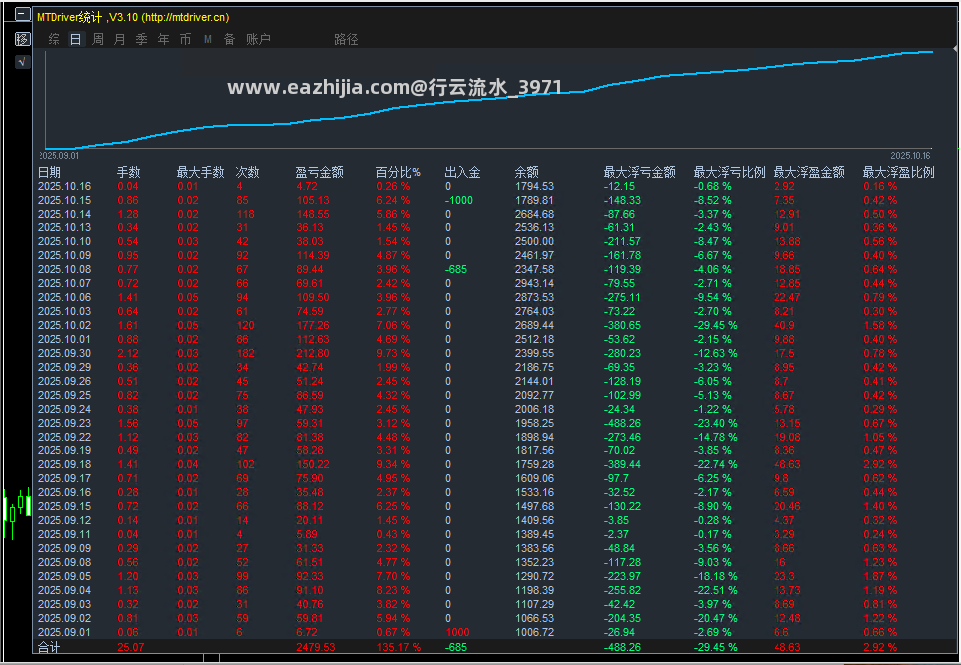Click the blue equity curve chart

(488, 100)
